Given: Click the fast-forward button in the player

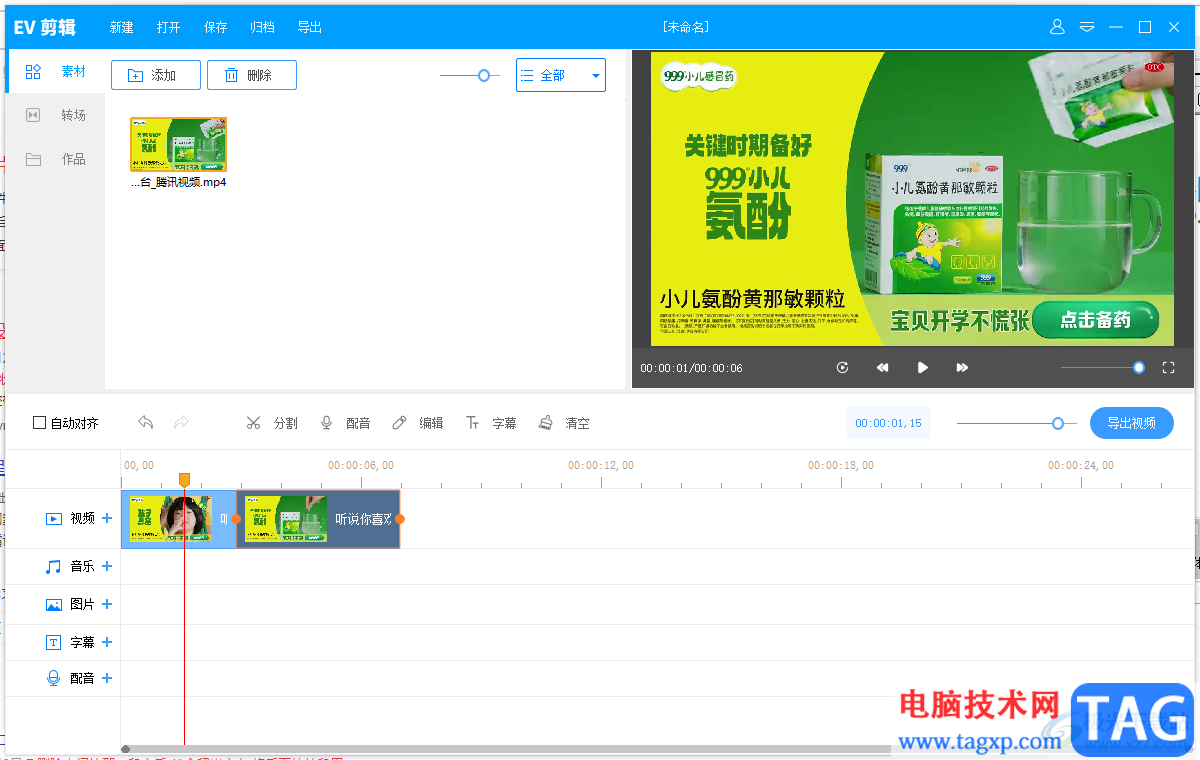Looking at the screenshot, I should 962,368.
